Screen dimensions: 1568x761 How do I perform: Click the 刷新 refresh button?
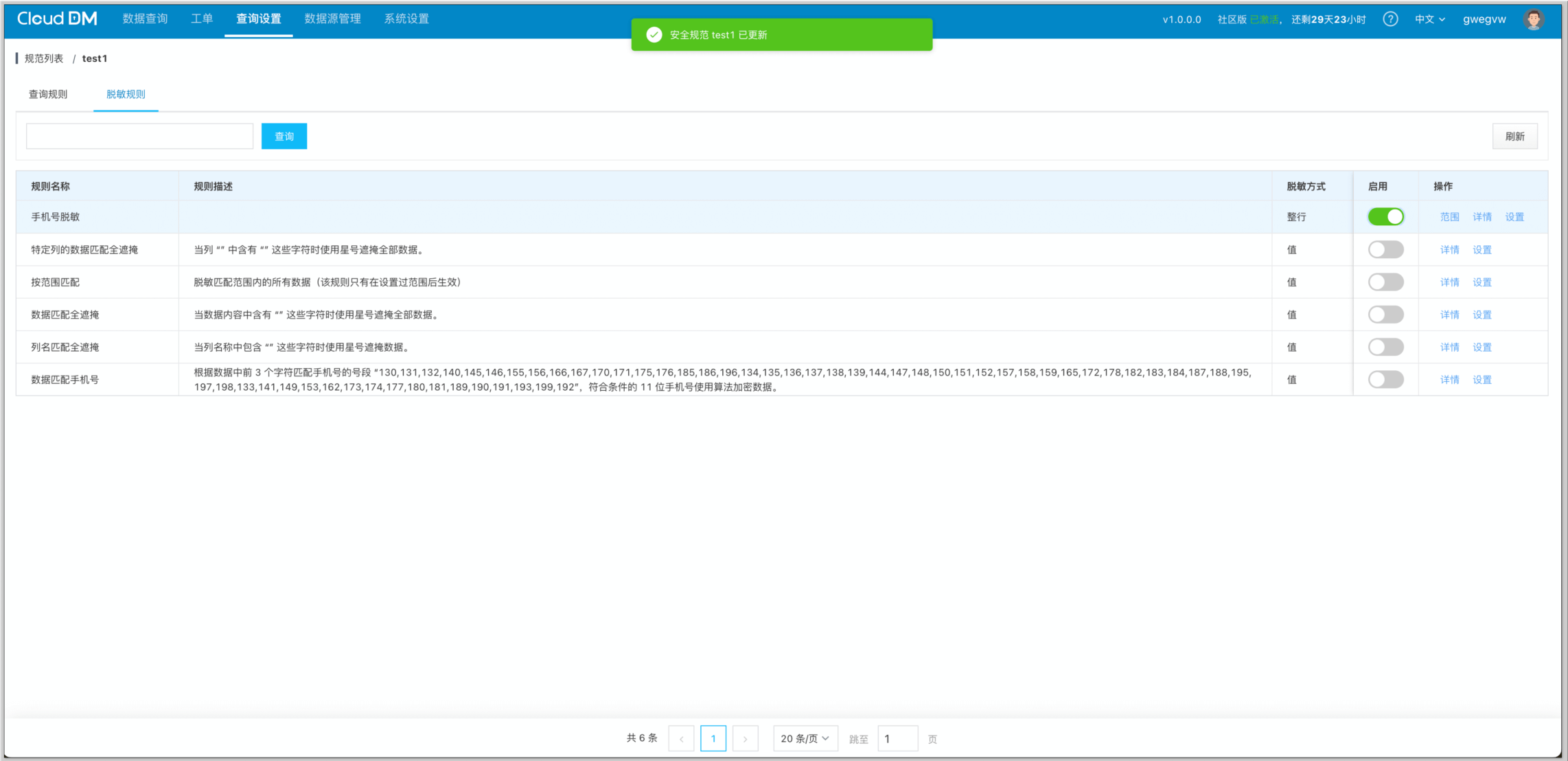click(1514, 137)
